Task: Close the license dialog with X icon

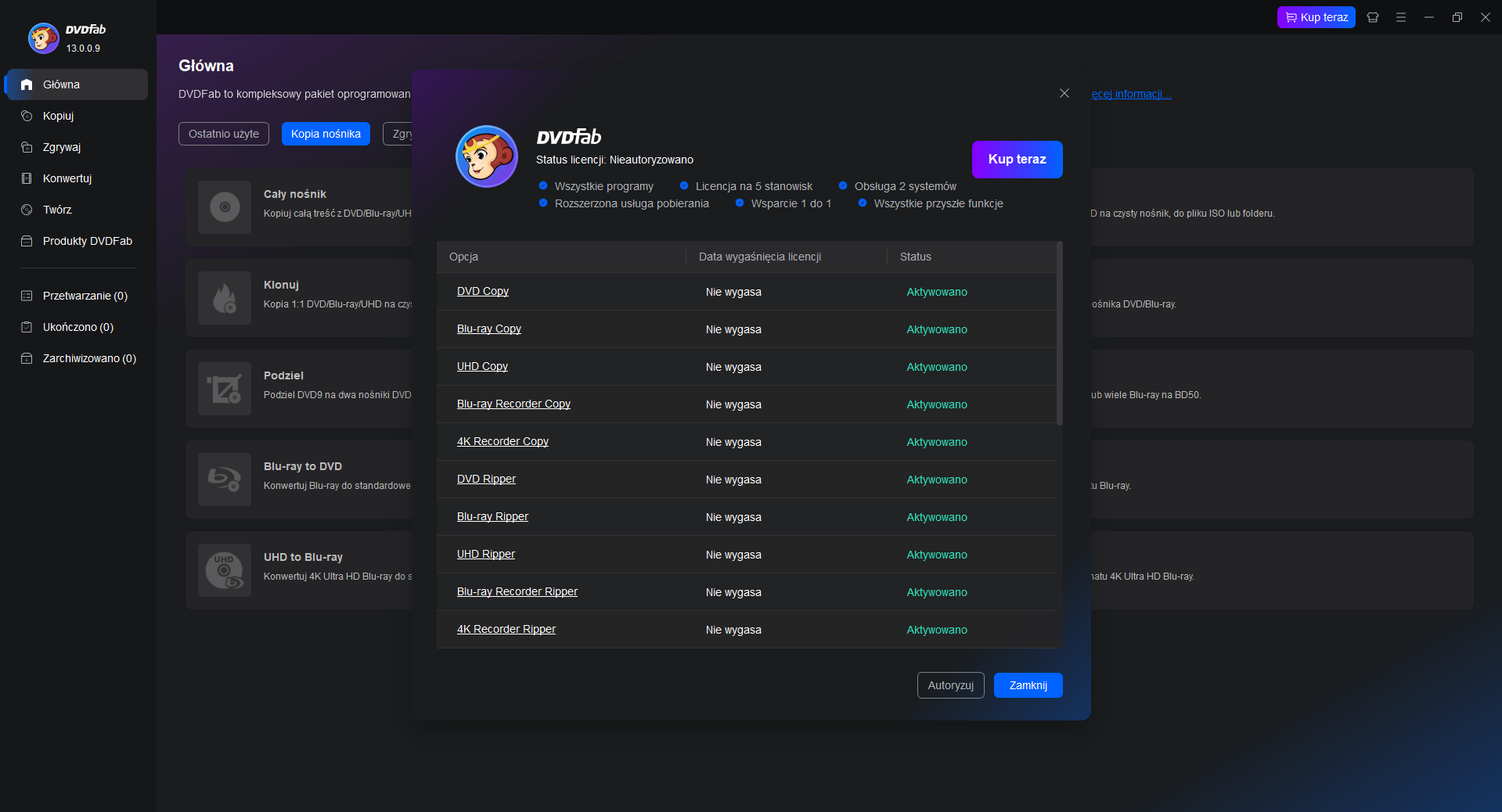Action: (x=1064, y=93)
